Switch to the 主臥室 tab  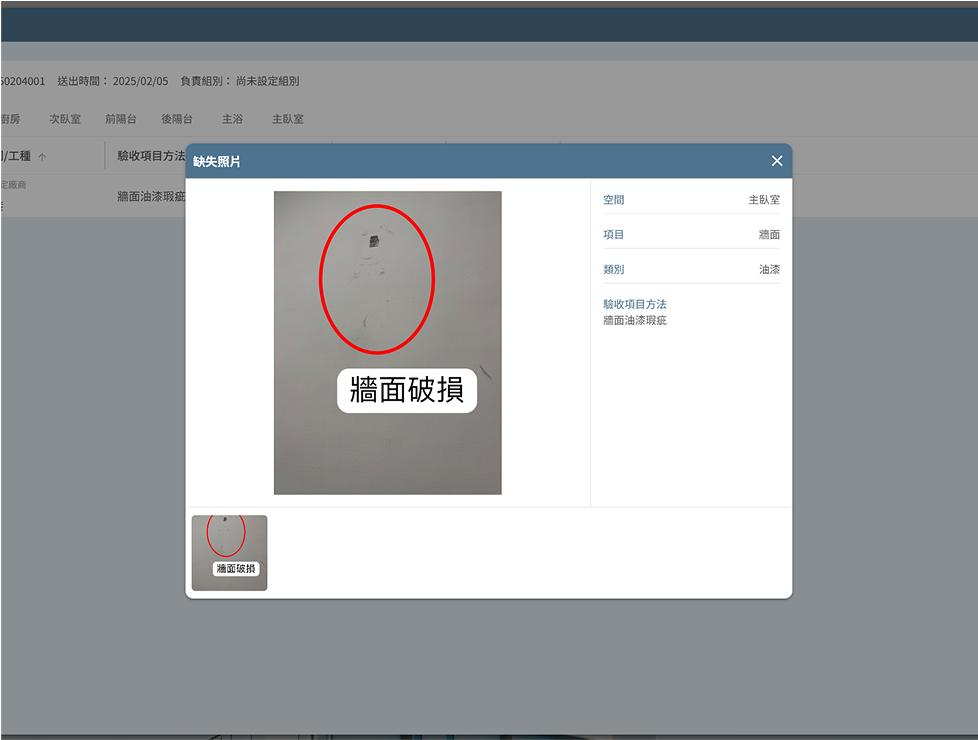click(x=288, y=119)
